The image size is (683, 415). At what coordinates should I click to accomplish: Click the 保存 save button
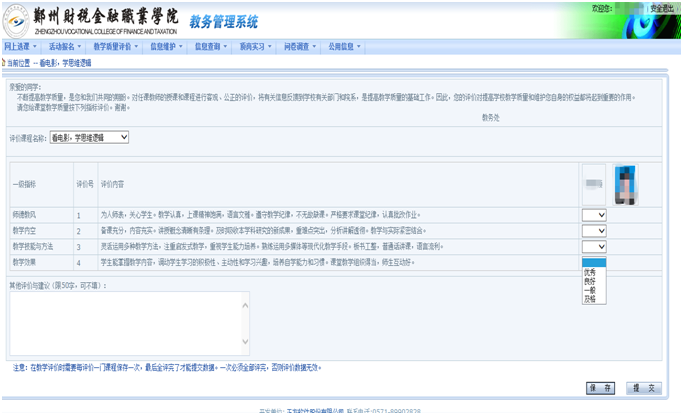600,388
